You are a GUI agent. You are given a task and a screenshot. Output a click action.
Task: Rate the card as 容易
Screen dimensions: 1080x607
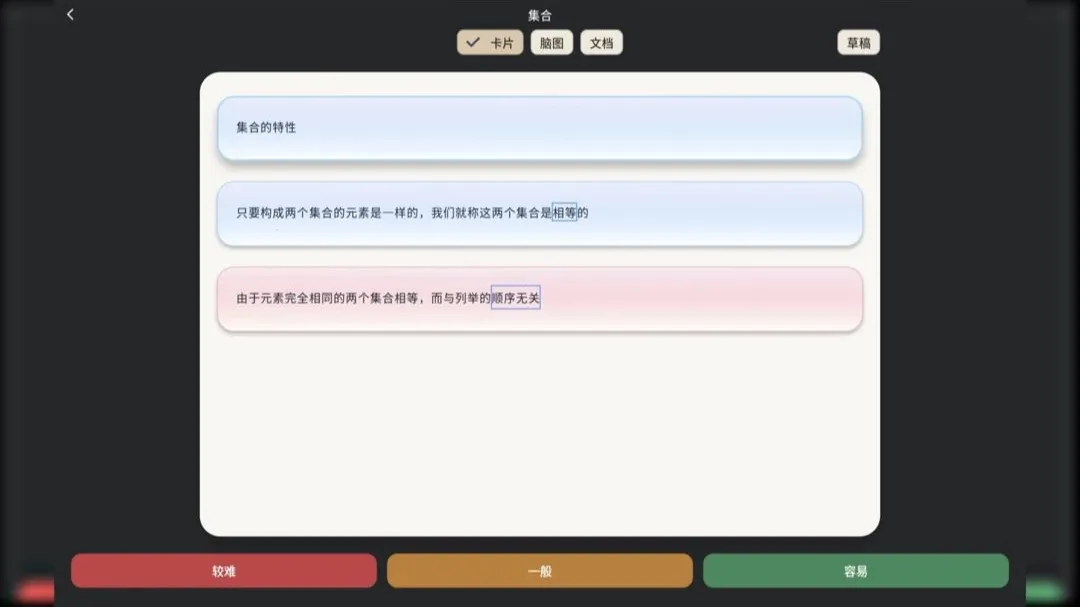click(x=856, y=570)
